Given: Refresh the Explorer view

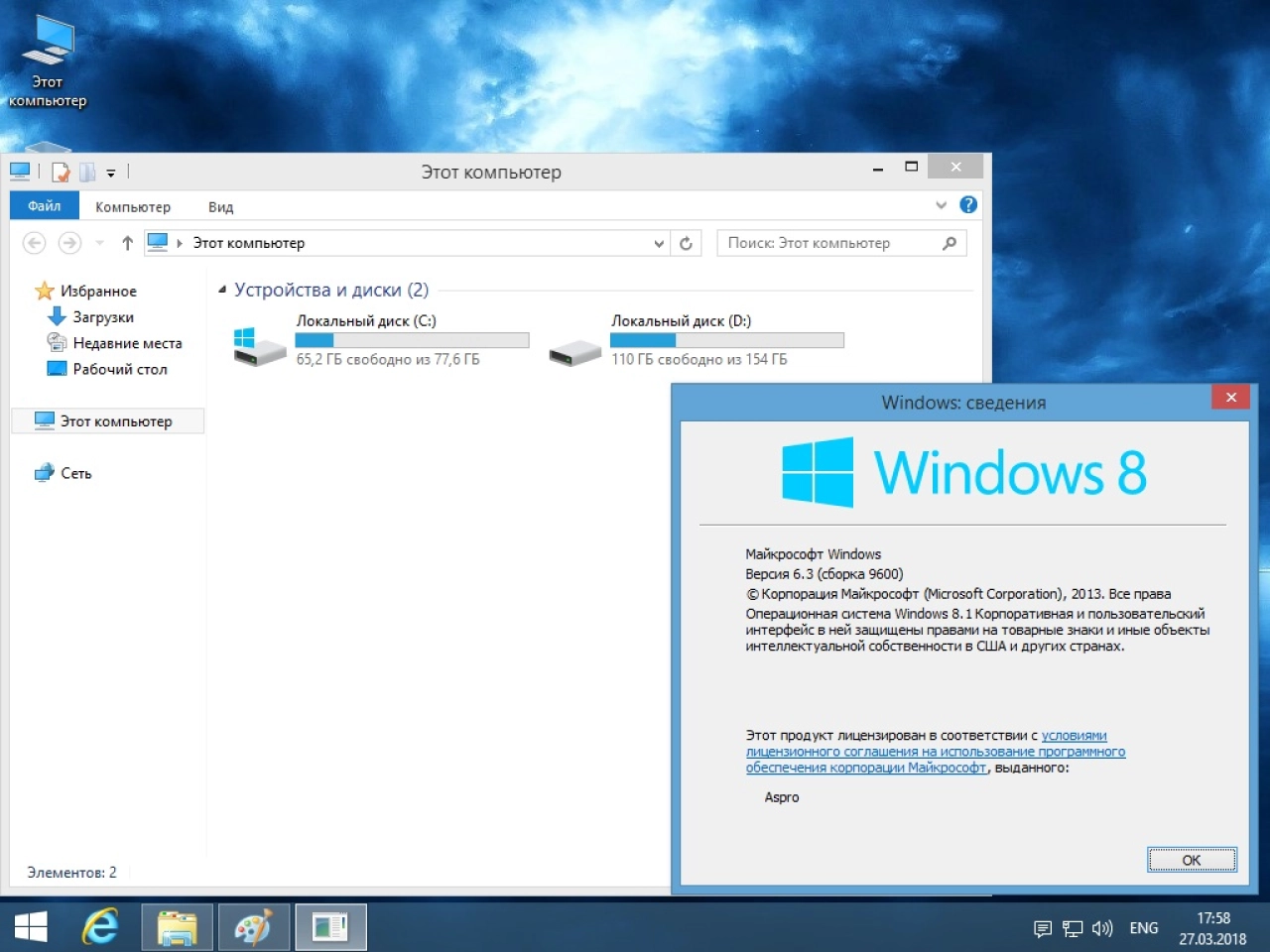Looking at the screenshot, I should click(x=686, y=243).
